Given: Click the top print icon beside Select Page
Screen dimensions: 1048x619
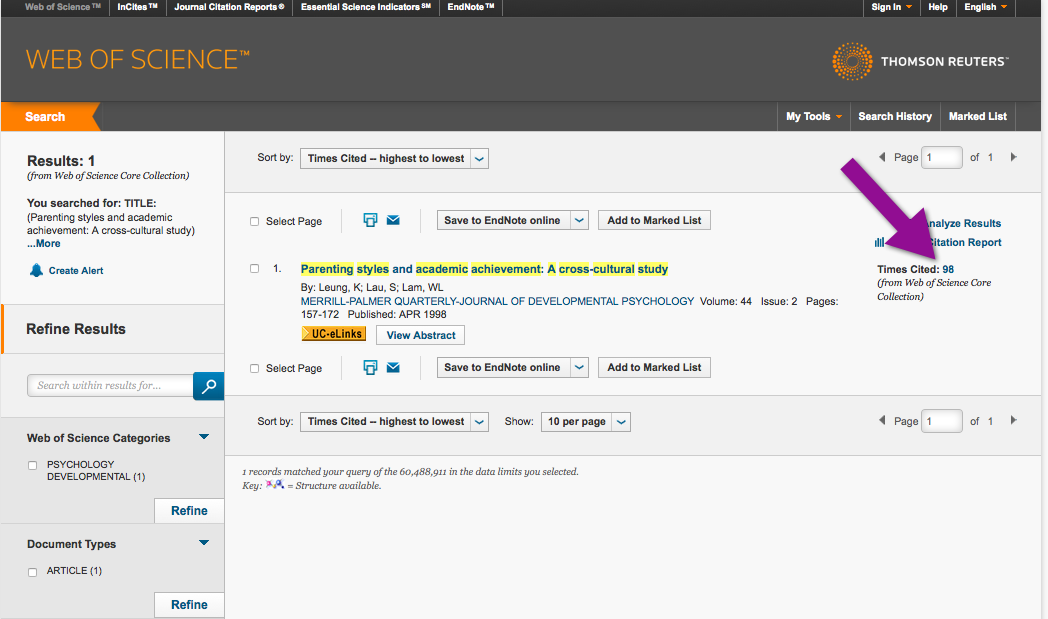Looking at the screenshot, I should 370,220.
